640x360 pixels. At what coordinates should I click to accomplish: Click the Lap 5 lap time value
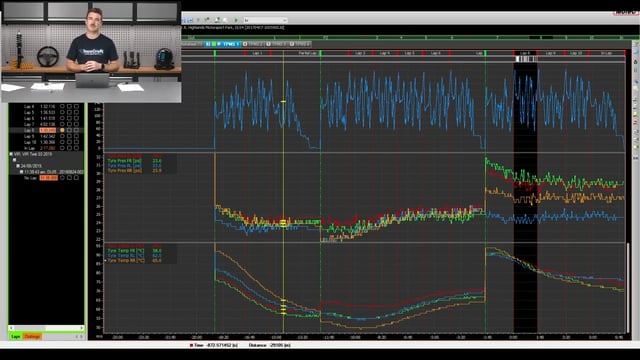(x=47, y=112)
